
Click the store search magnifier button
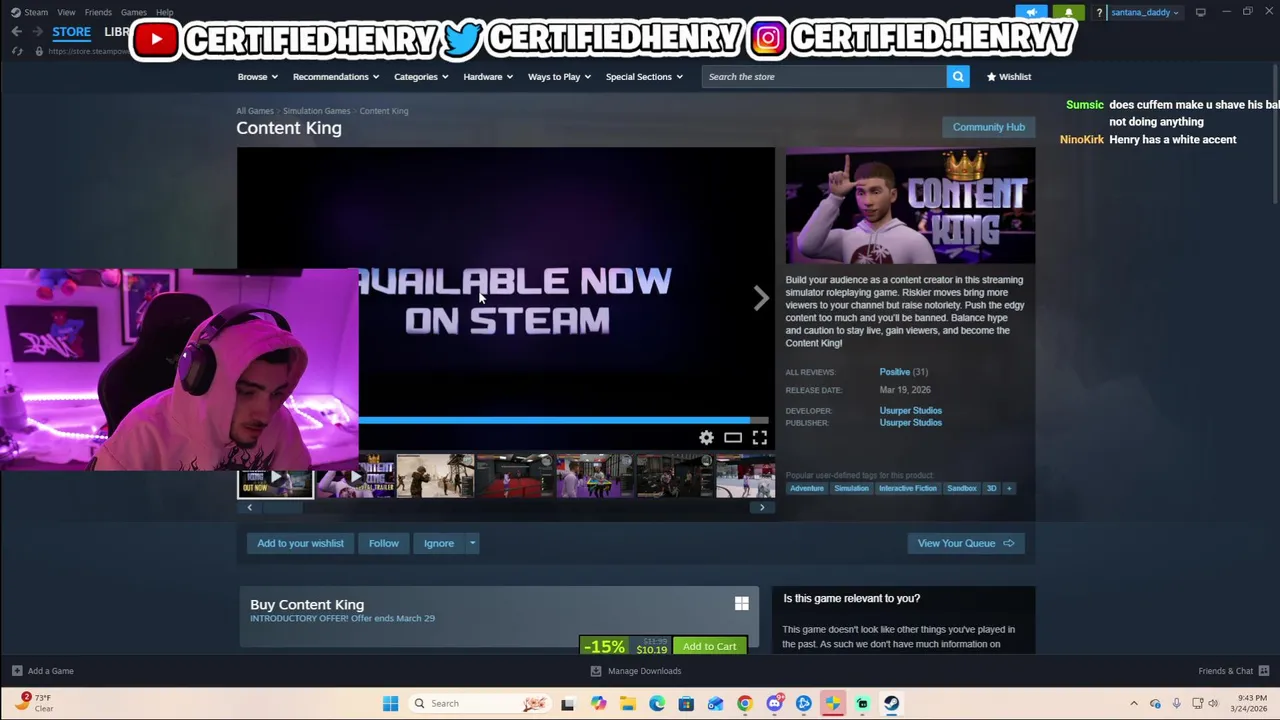[958, 77]
